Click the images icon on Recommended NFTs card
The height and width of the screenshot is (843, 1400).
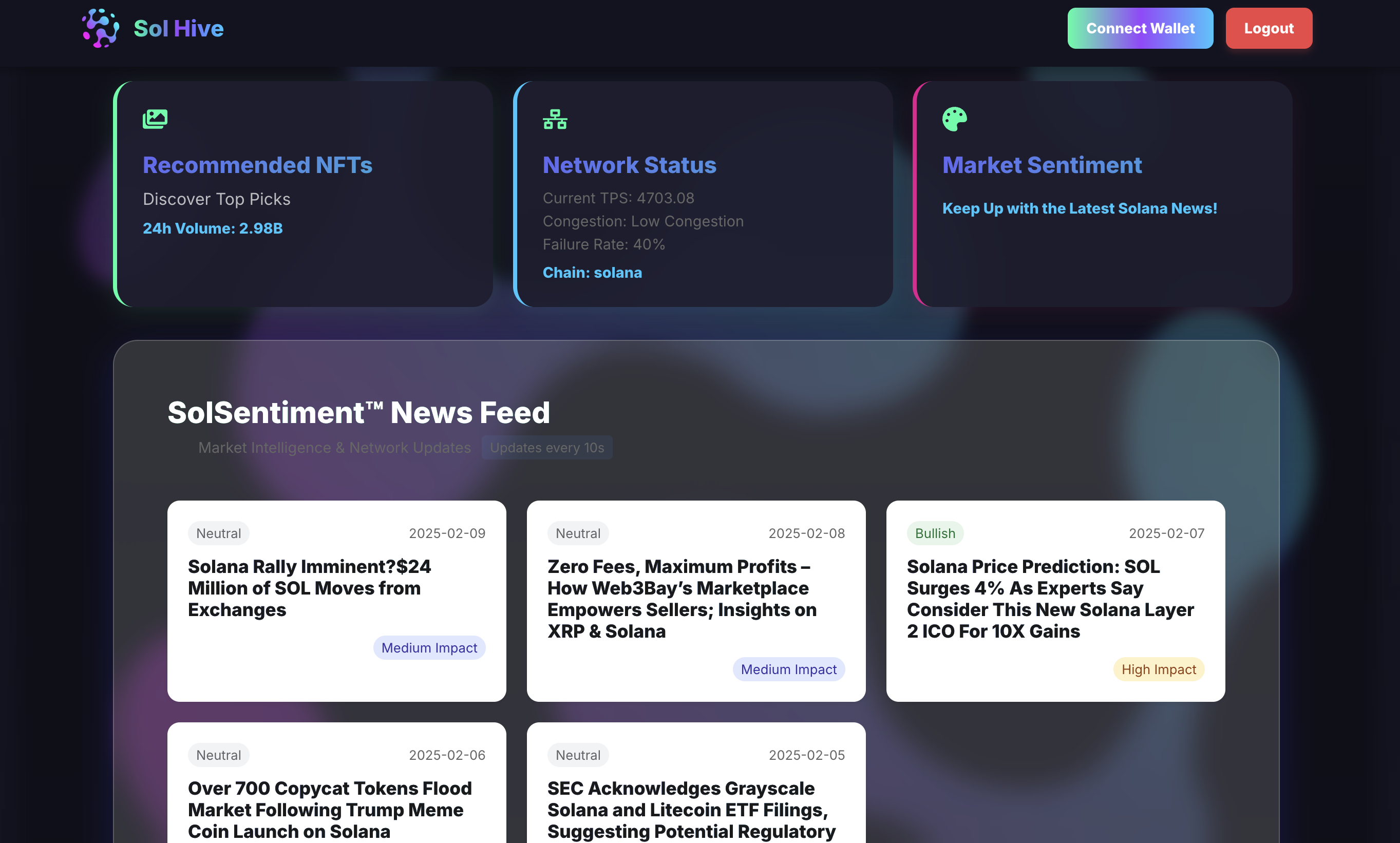pyautogui.click(x=155, y=119)
